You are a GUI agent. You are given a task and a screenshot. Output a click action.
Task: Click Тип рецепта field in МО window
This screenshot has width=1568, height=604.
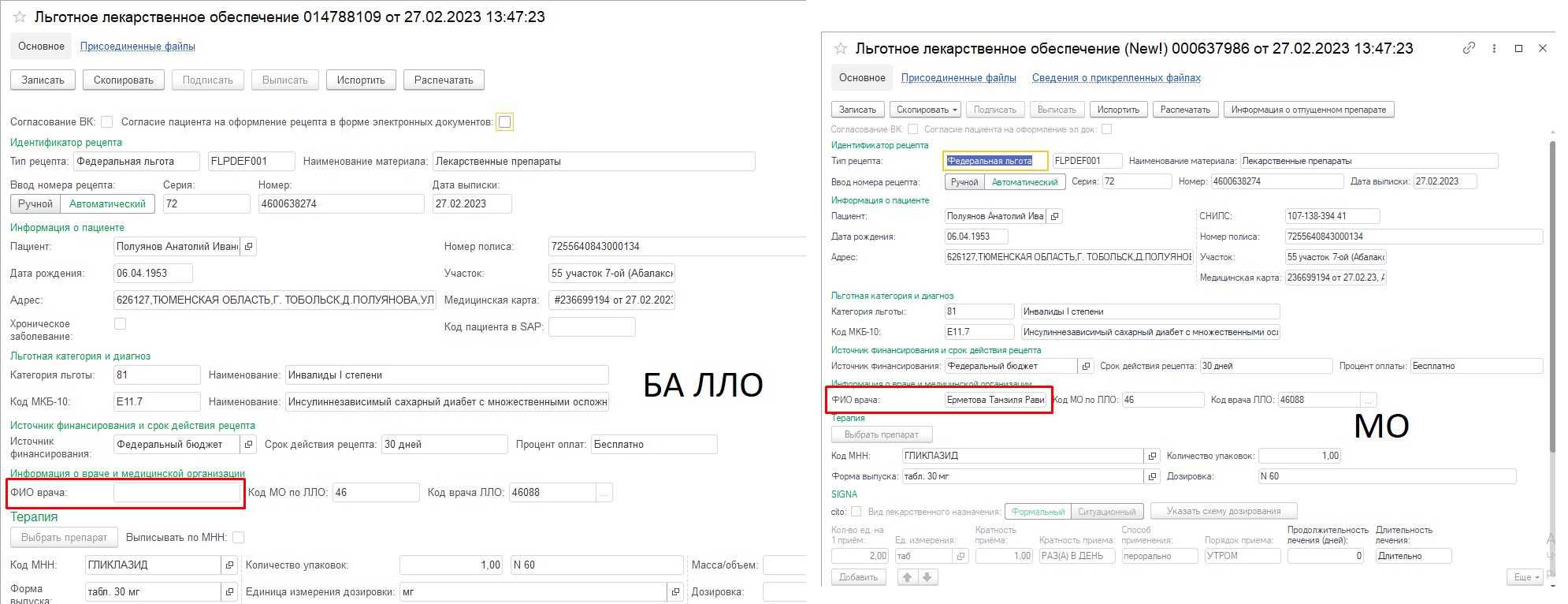tap(996, 161)
